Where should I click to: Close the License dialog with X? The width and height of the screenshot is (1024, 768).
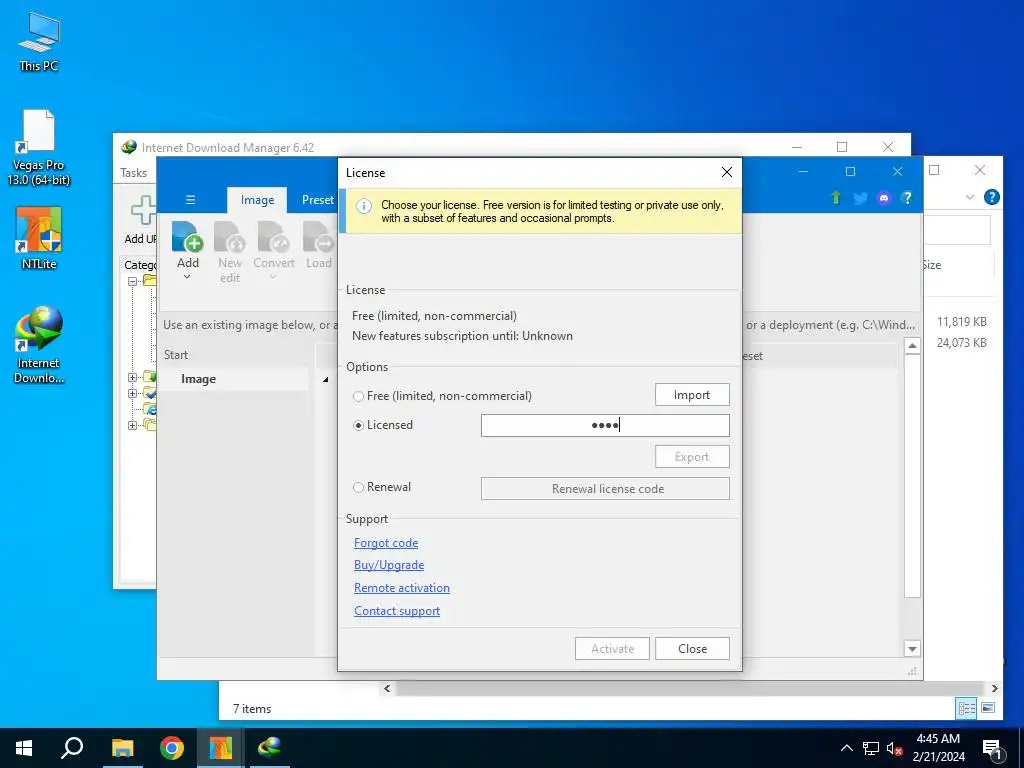(x=726, y=172)
